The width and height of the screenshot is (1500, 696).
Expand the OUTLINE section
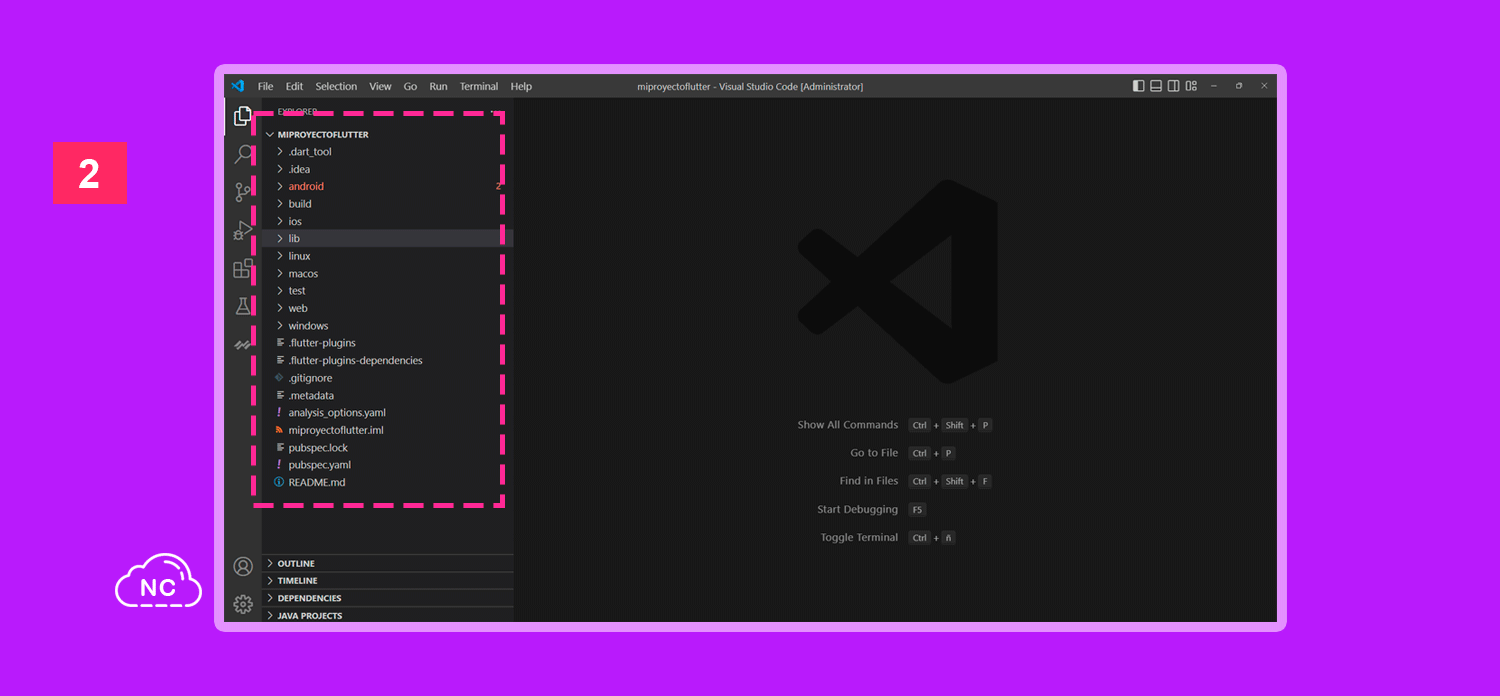point(387,564)
